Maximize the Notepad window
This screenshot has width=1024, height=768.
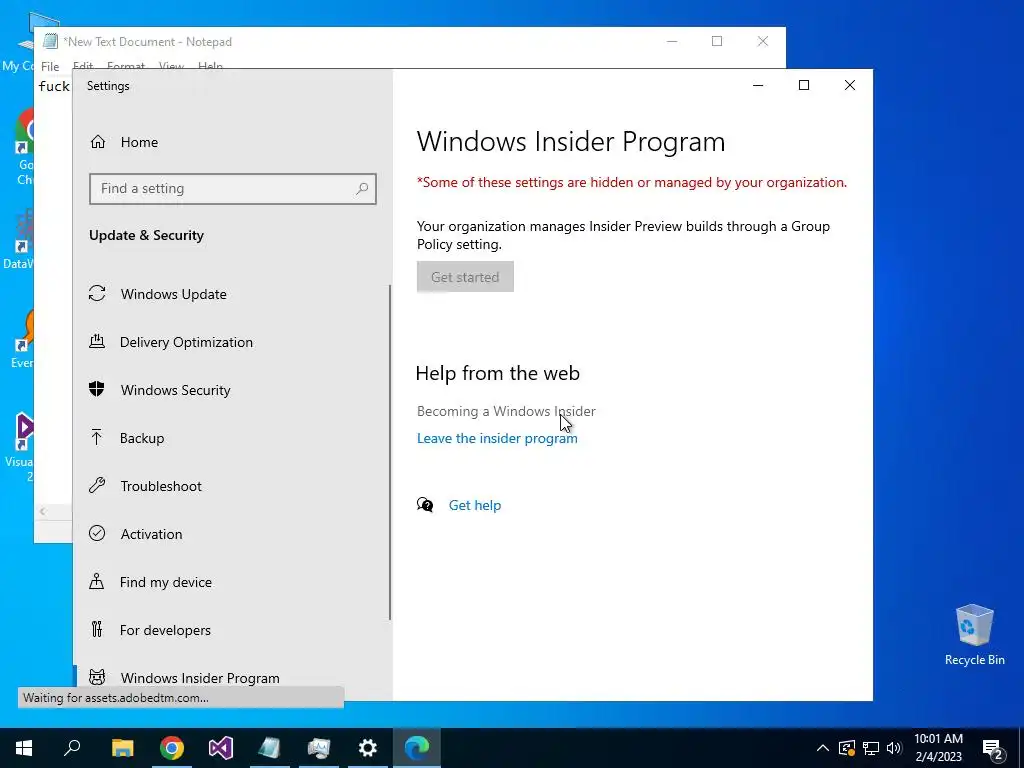[717, 41]
